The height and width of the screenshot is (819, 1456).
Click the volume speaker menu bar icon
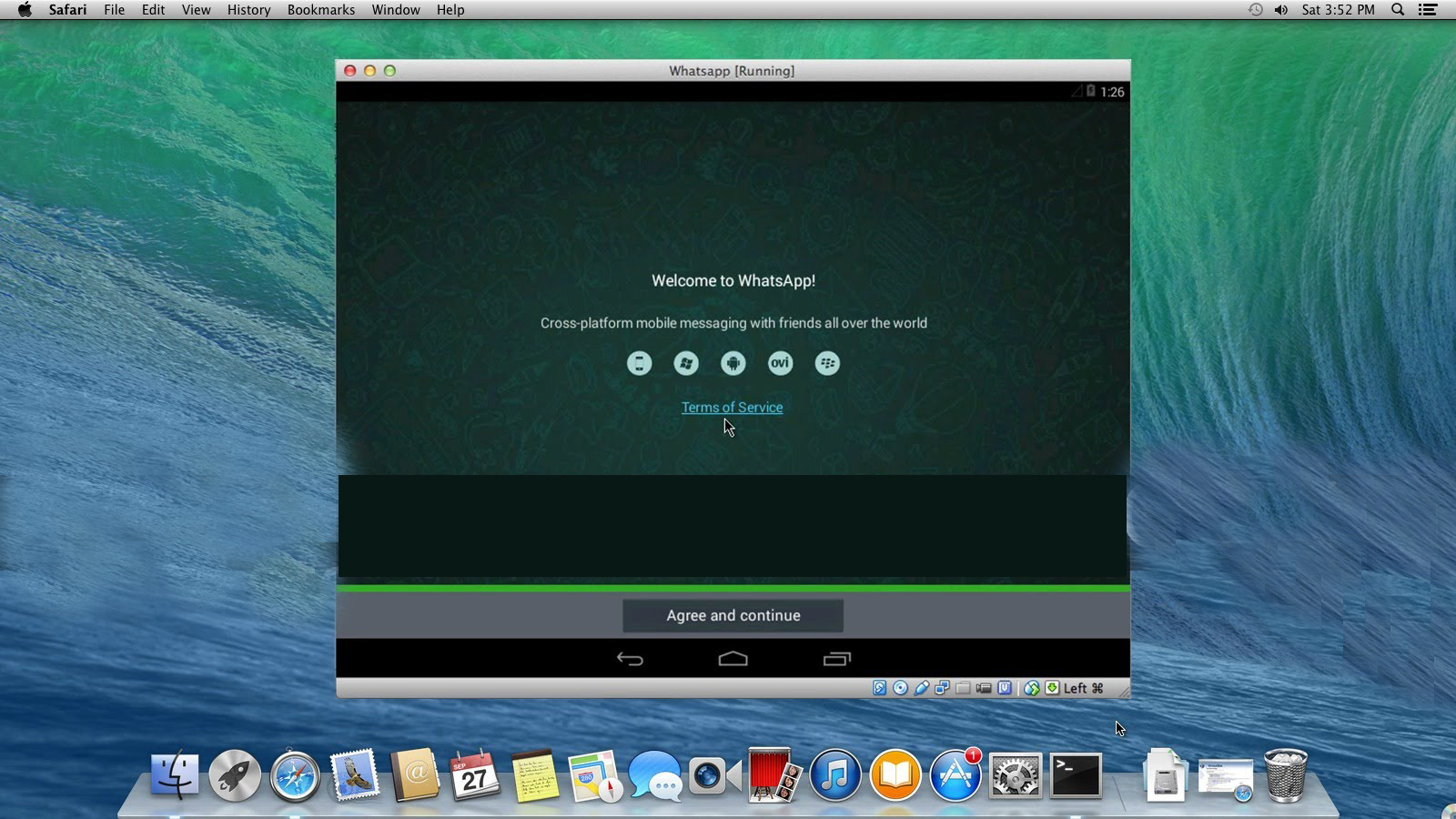tap(1281, 10)
